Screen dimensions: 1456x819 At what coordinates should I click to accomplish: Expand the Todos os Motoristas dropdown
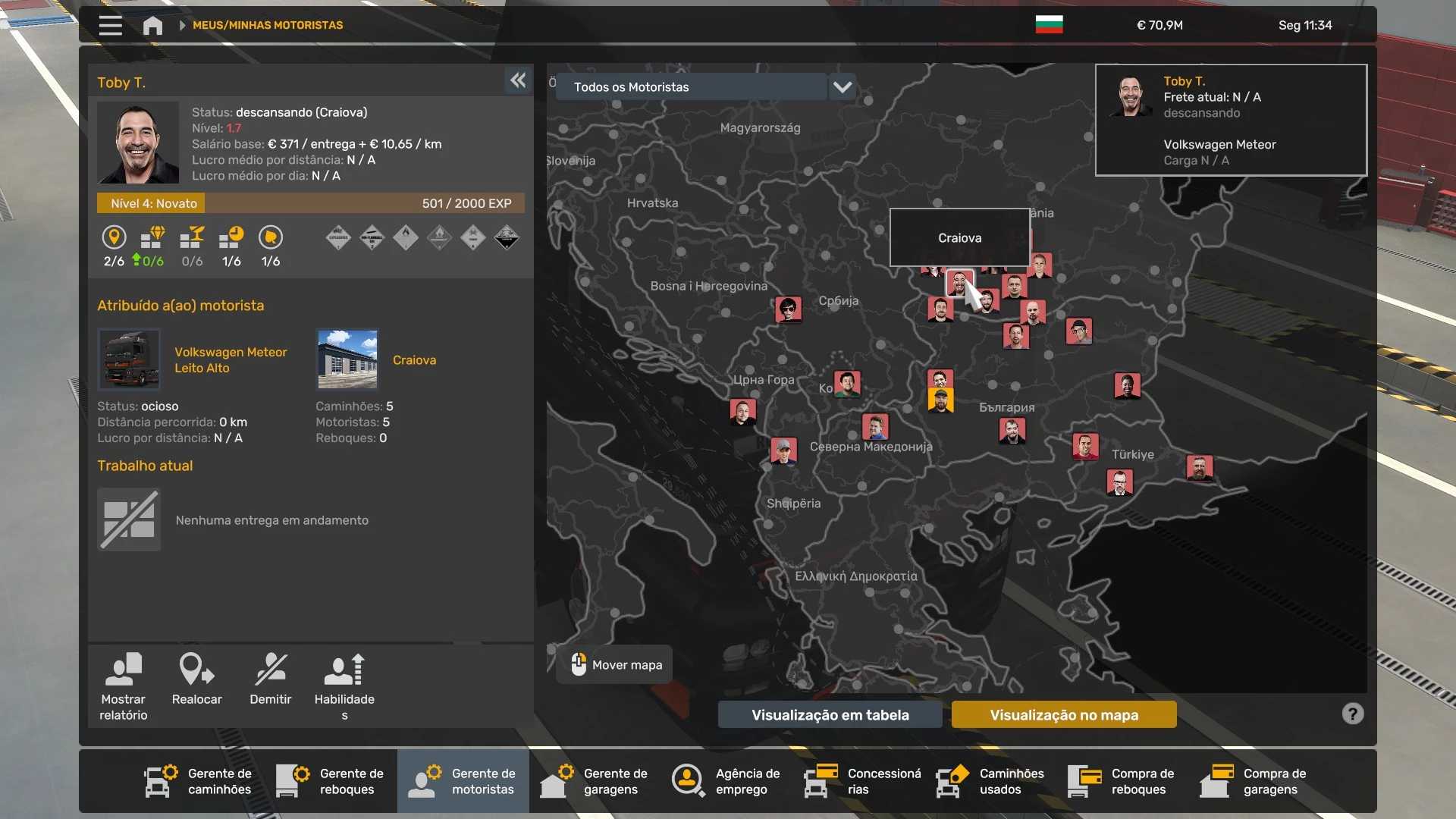[x=843, y=87]
